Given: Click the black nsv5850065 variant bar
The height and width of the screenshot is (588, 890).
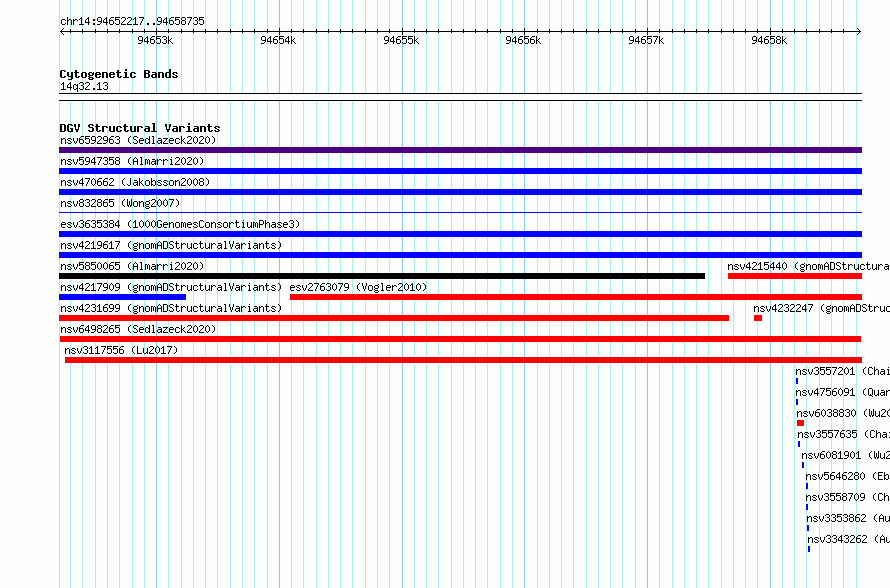Looking at the screenshot, I should 382,276.
